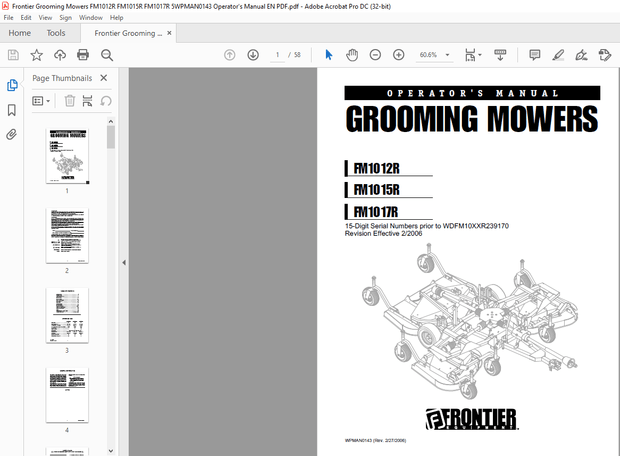The height and width of the screenshot is (456, 620).
Task: Click thumbnails scrollbar down arrow
Action: [111, 451]
